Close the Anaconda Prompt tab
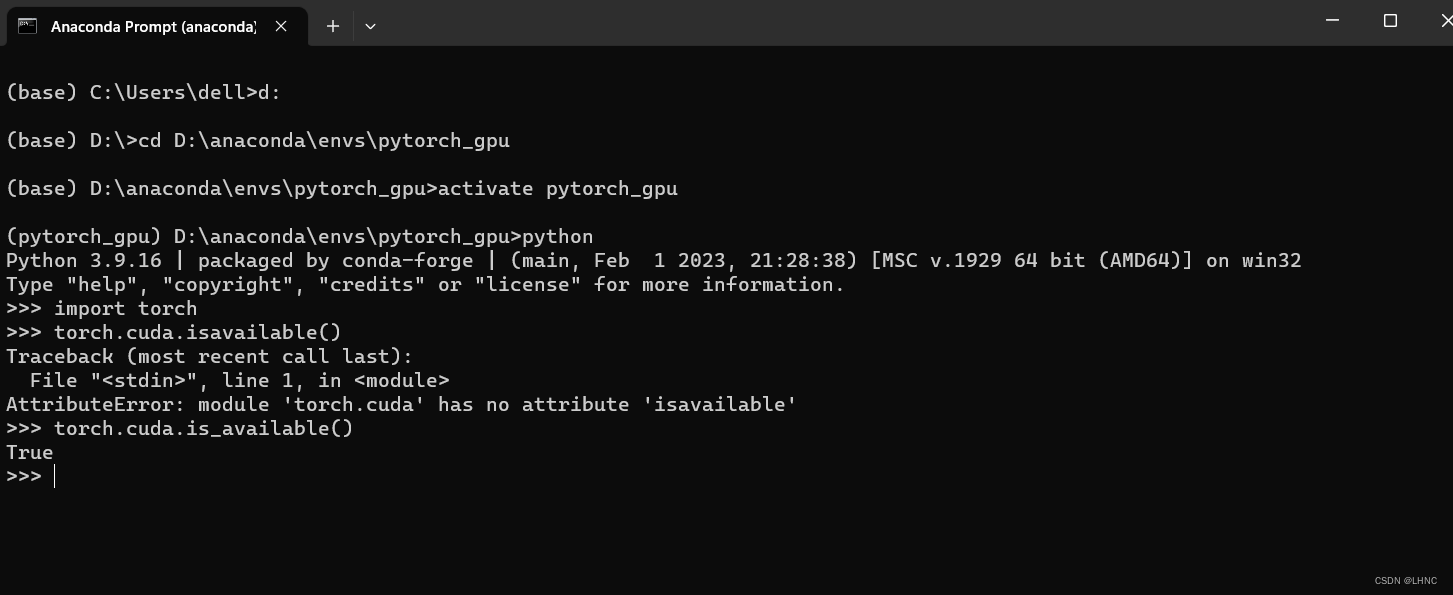Screen dimensions: 1453x595 pyautogui.click(x=281, y=26)
